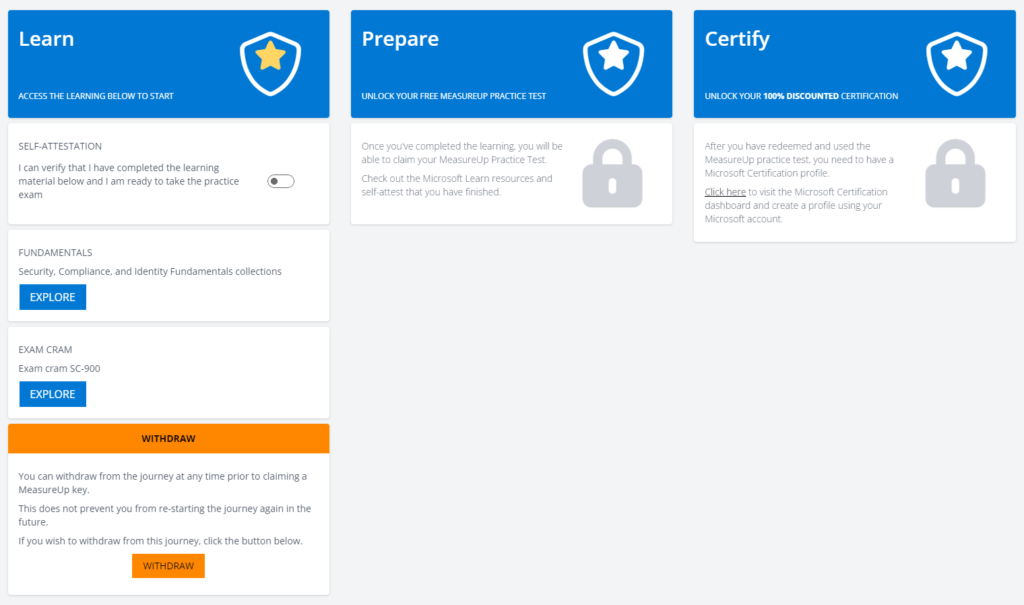Enable the self-attestation toggle switch

(x=280, y=181)
